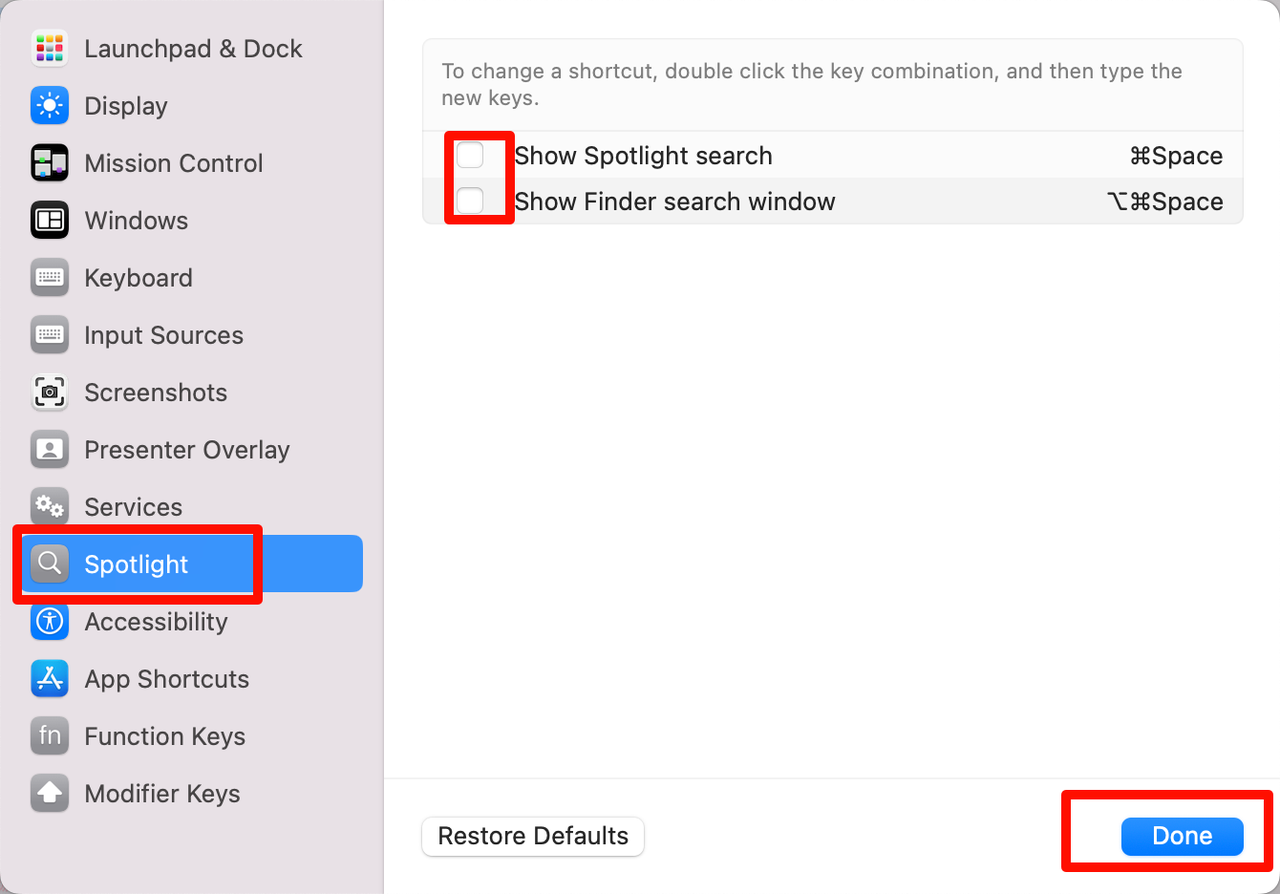Click the Presenter Overlay icon

49,449
